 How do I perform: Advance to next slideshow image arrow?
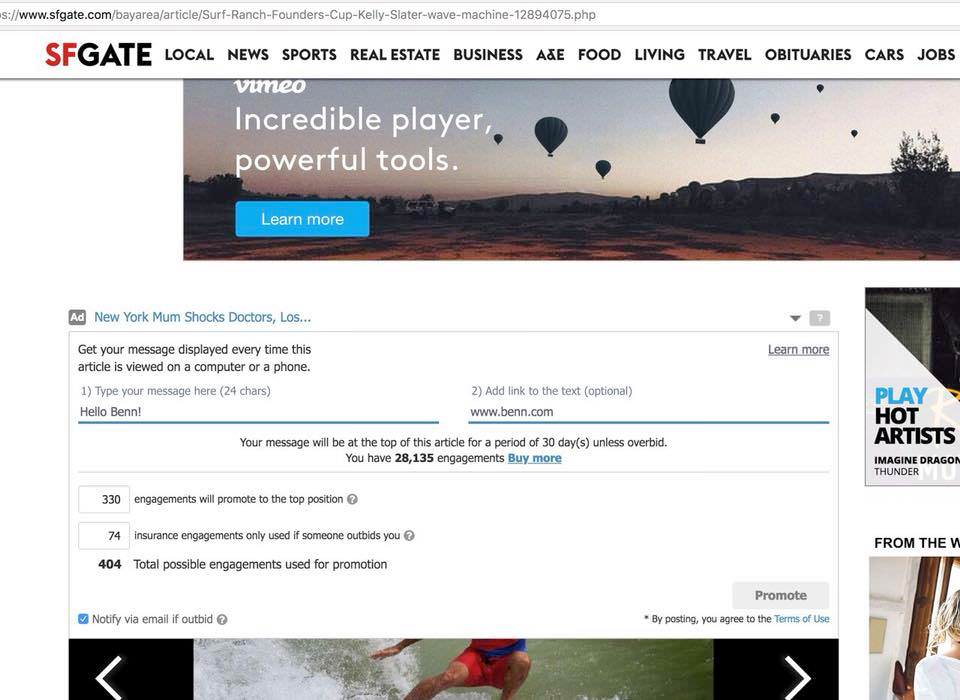(x=798, y=678)
